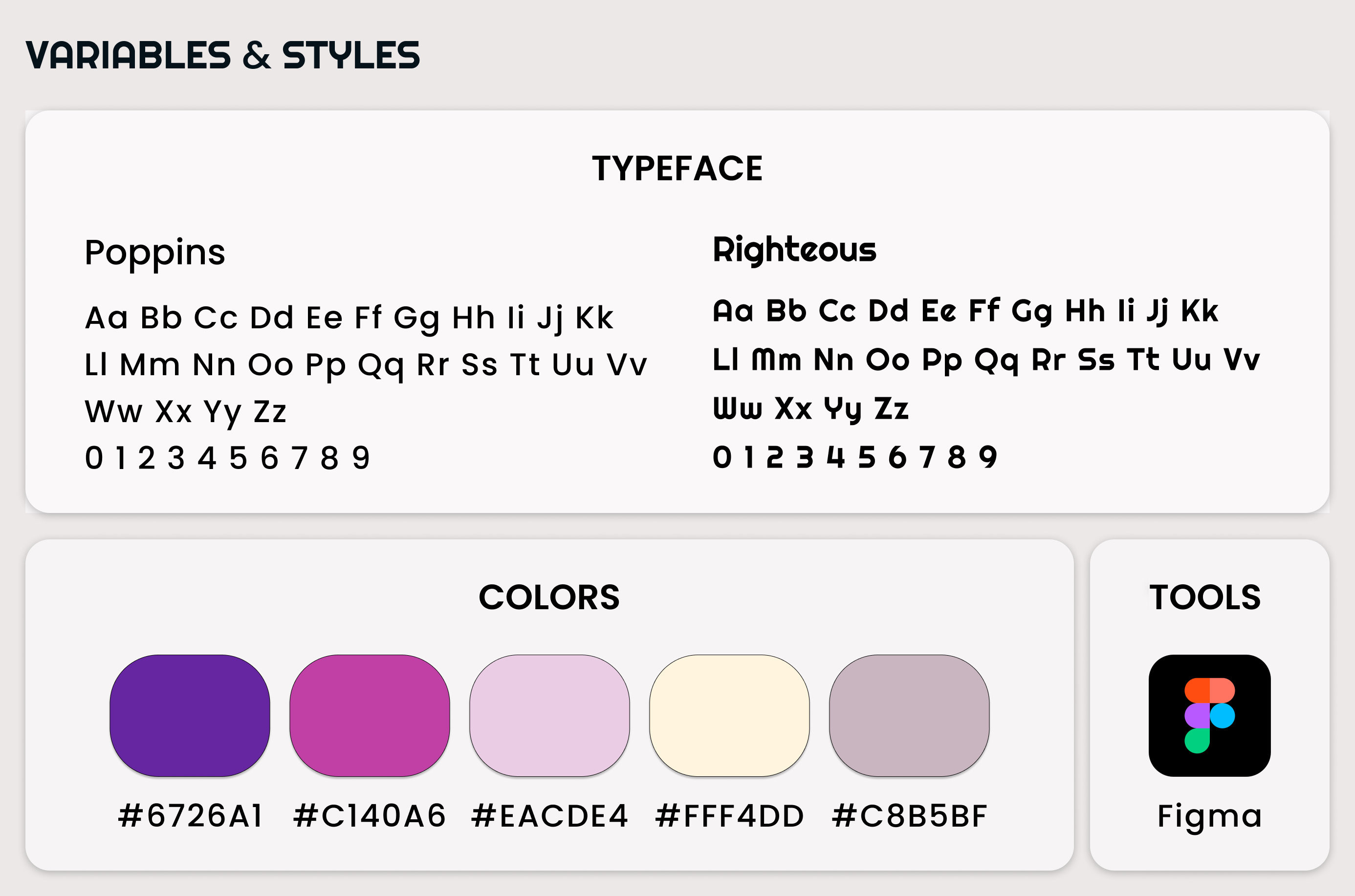Click the #C8B5BF hex code label
The height and width of the screenshot is (896, 1355).
(x=909, y=816)
